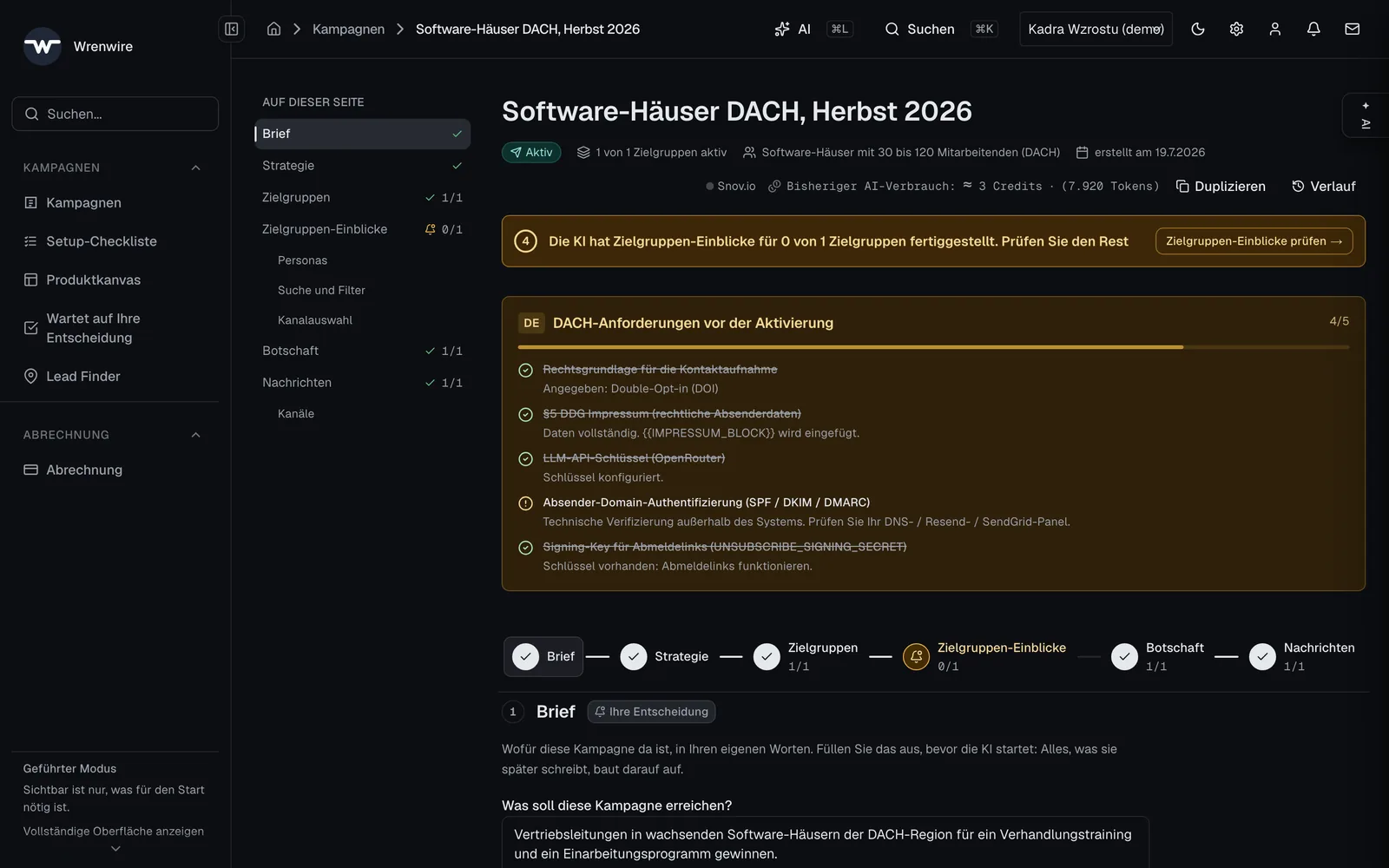Select Zielgruppen-Einblicke step in stepper
Screen dimensions: 1389x868
point(984,656)
